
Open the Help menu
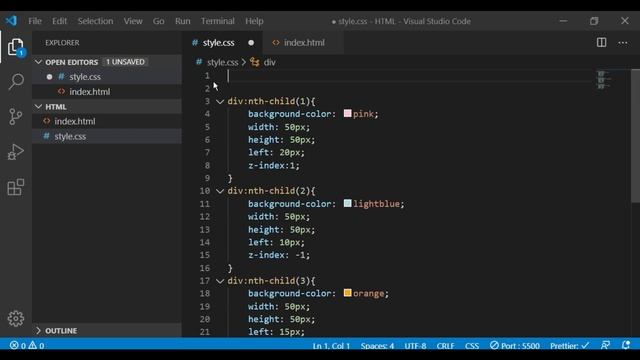point(254,21)
